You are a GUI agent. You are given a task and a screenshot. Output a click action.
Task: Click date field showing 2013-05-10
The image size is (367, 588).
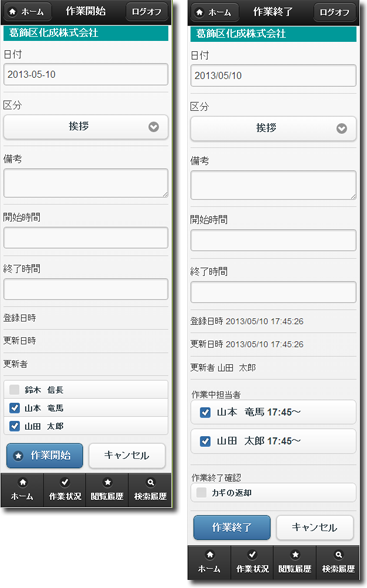(85, 74)
